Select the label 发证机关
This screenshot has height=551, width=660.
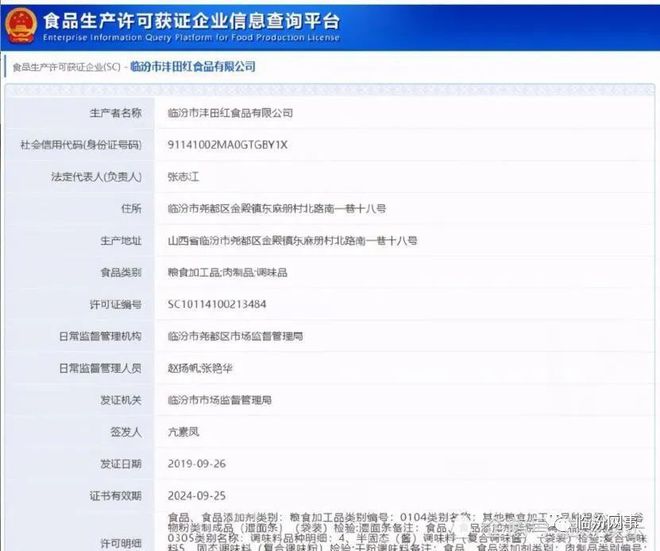[121, 400]
